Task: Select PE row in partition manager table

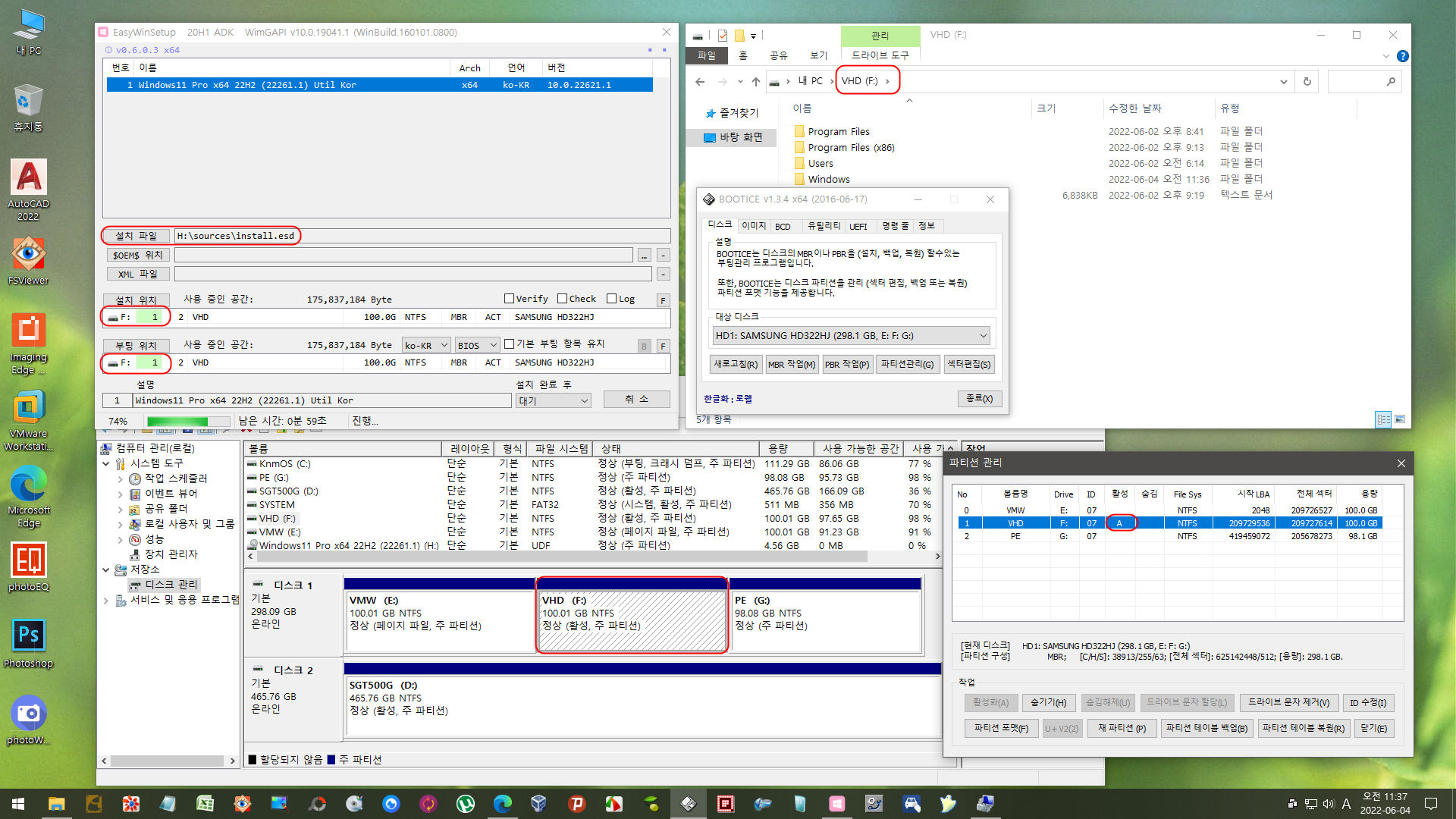Action: (x=1167, y=536)
